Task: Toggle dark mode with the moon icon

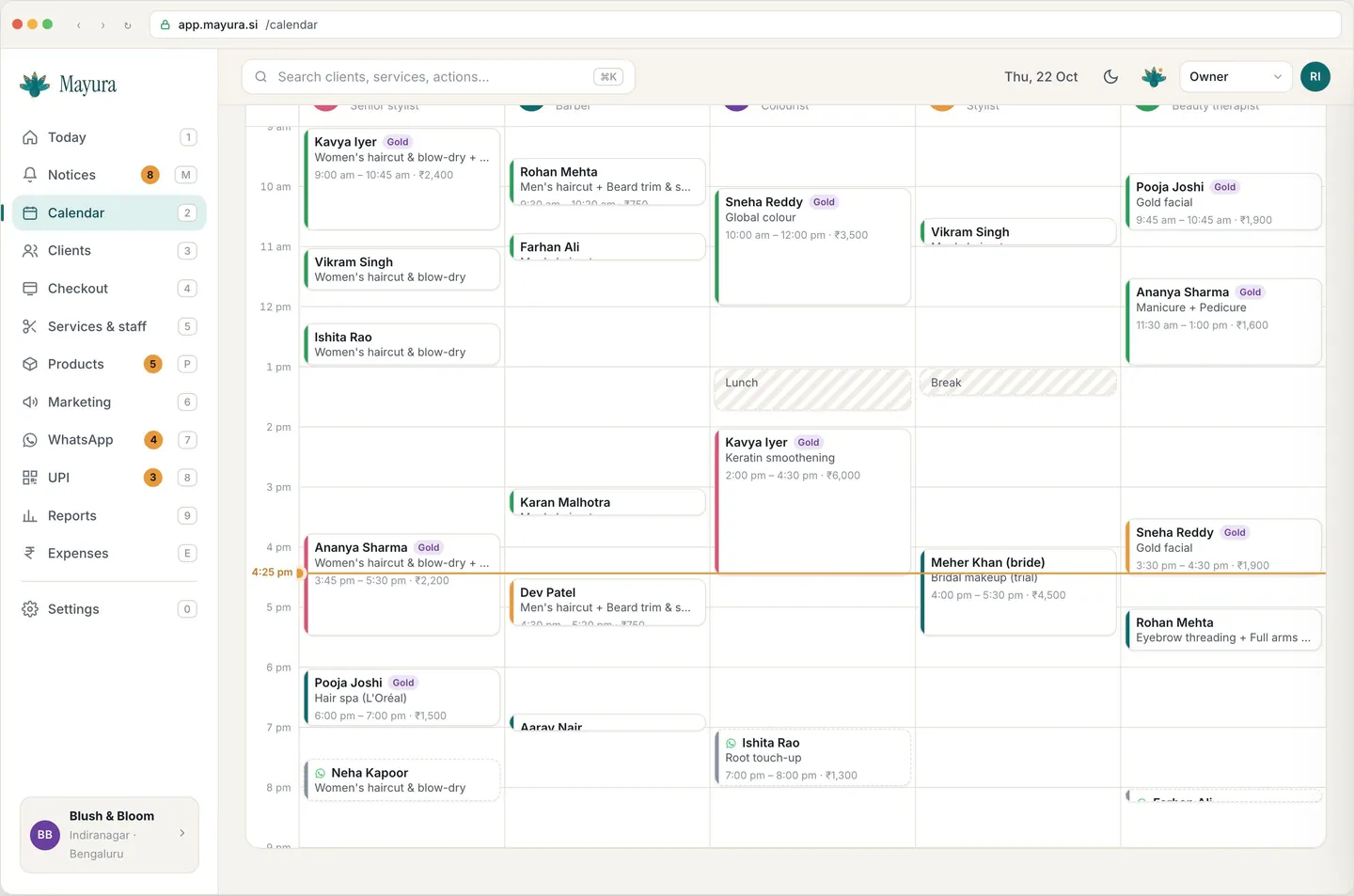Action: click(x=1110, y=77)
